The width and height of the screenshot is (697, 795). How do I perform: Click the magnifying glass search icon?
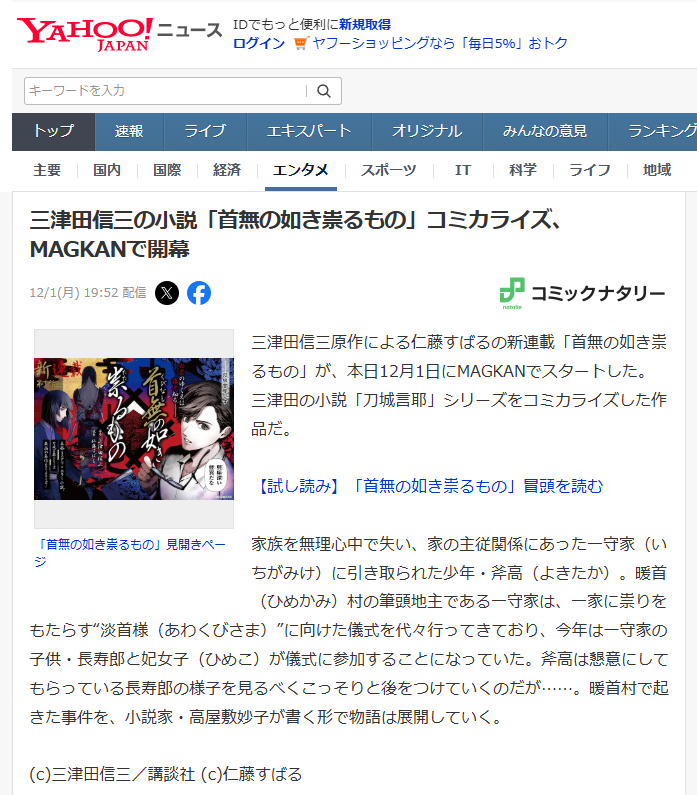click(x=324, y=91)
